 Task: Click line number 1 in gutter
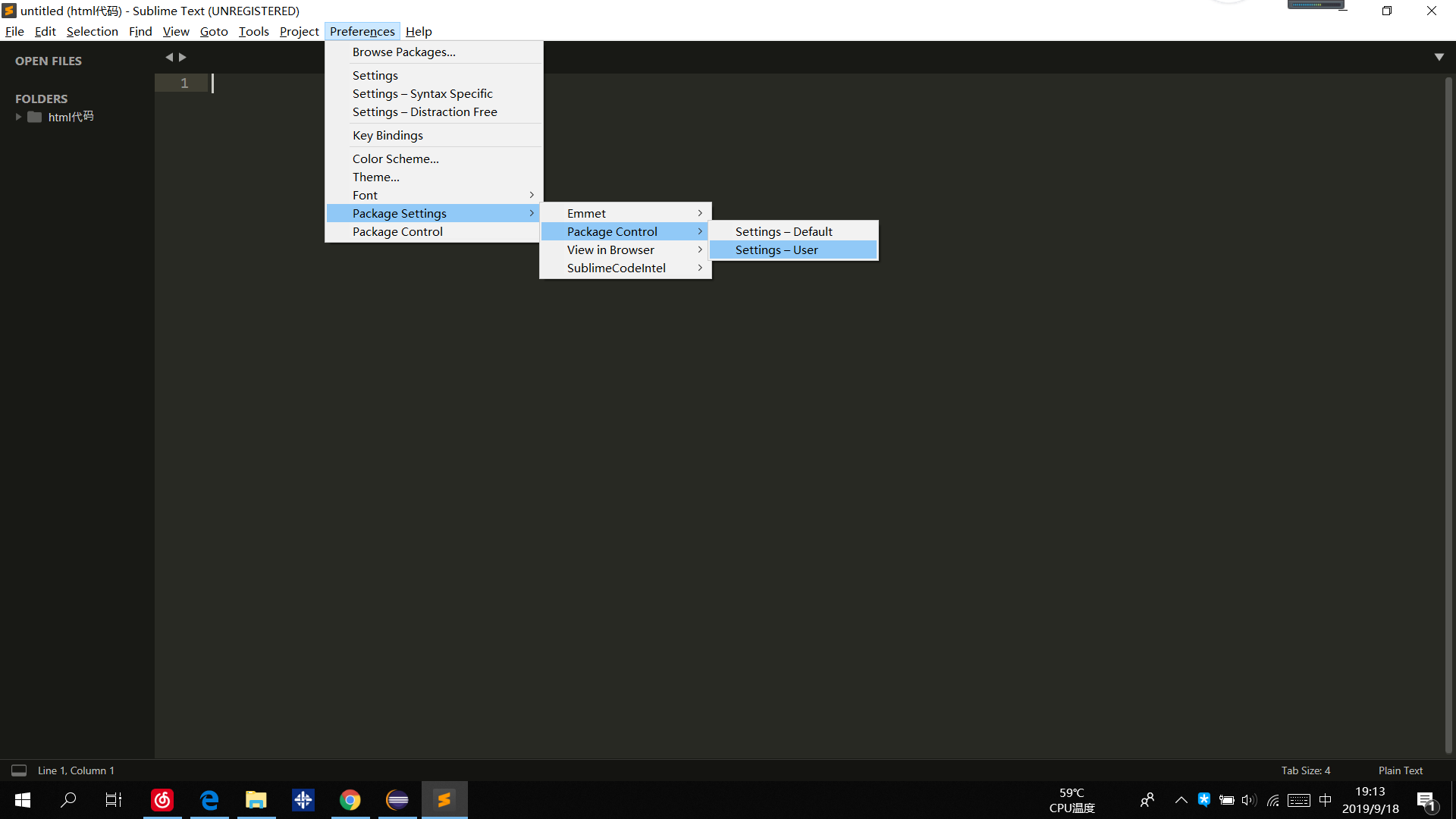(x=184, y=83)
